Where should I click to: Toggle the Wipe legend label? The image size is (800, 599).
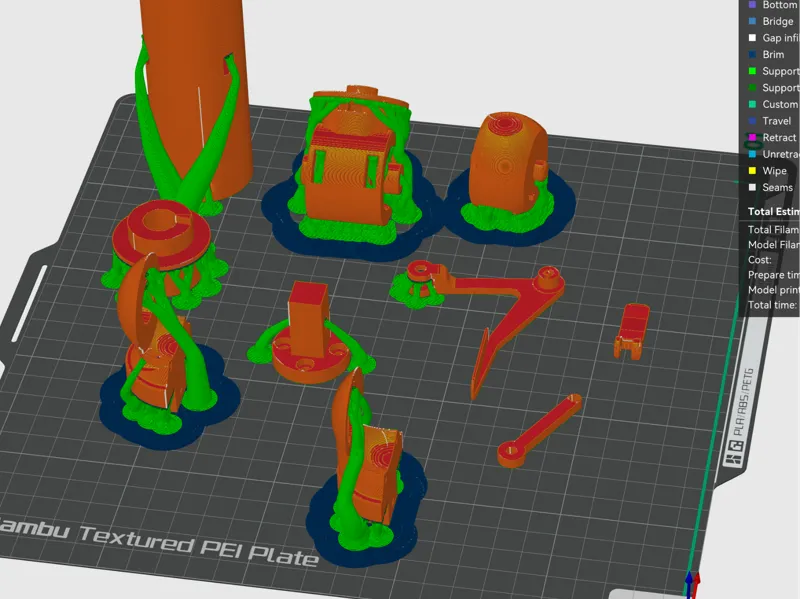(x=774, y=171)
